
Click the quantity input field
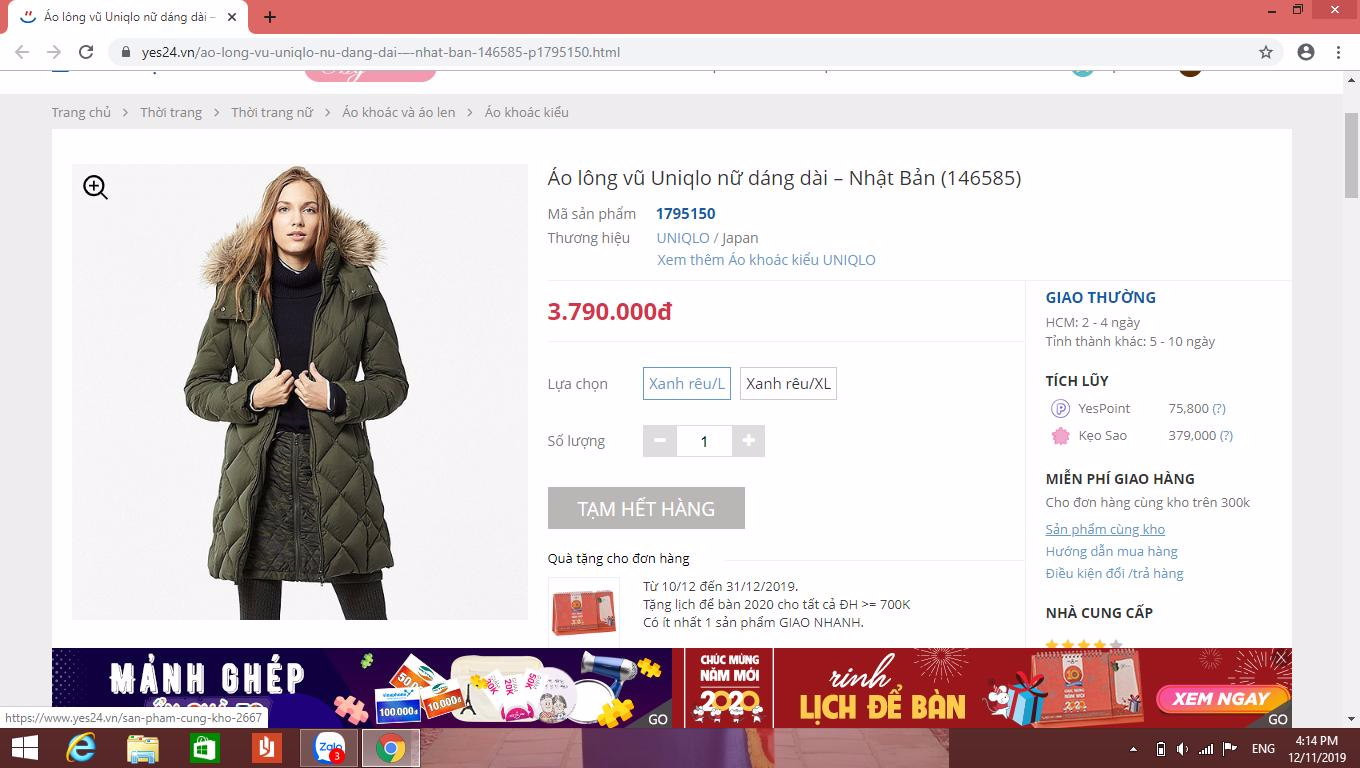(x=704, y=441)
